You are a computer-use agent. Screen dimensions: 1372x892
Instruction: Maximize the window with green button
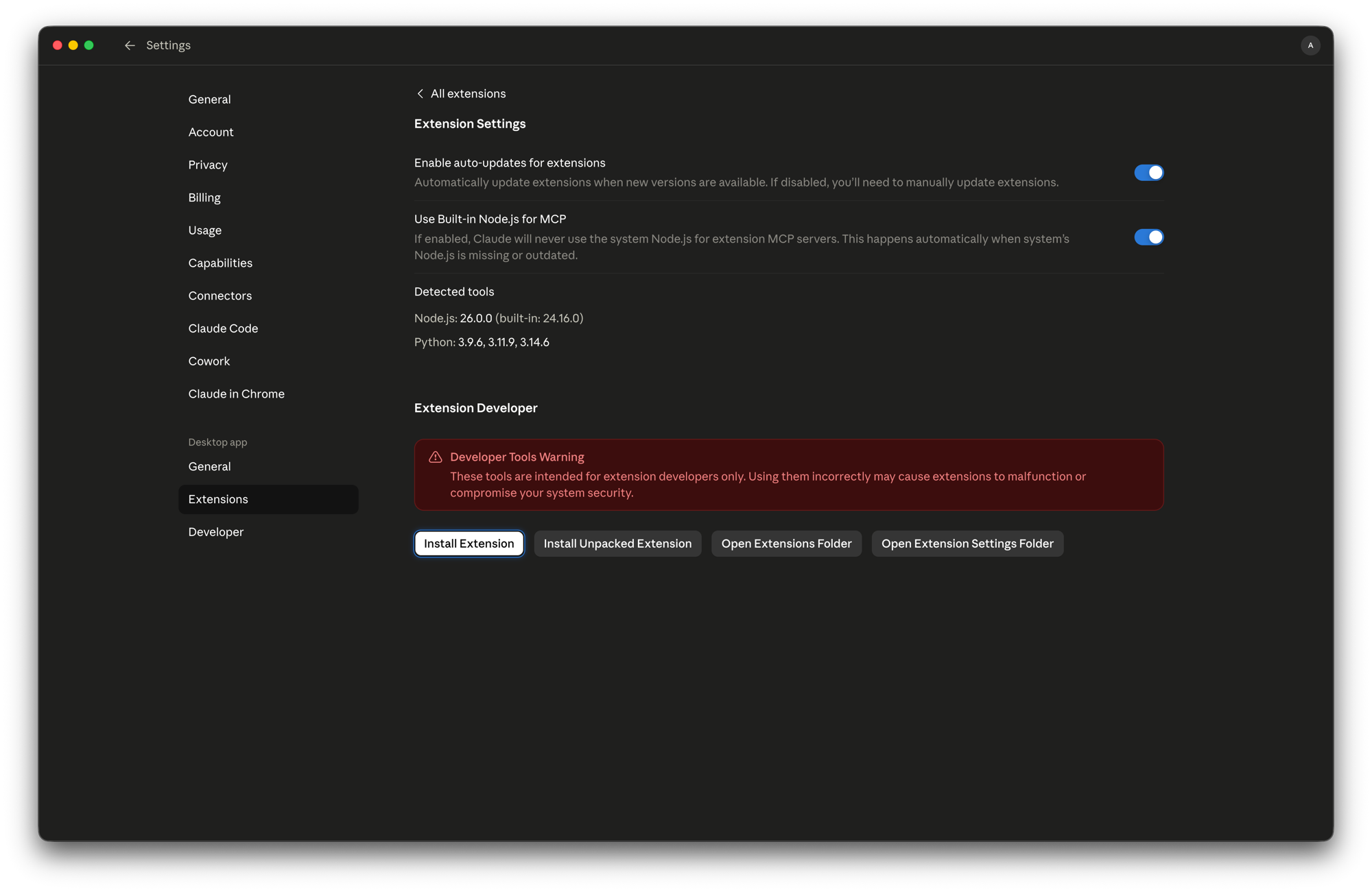tap(89, 45)
